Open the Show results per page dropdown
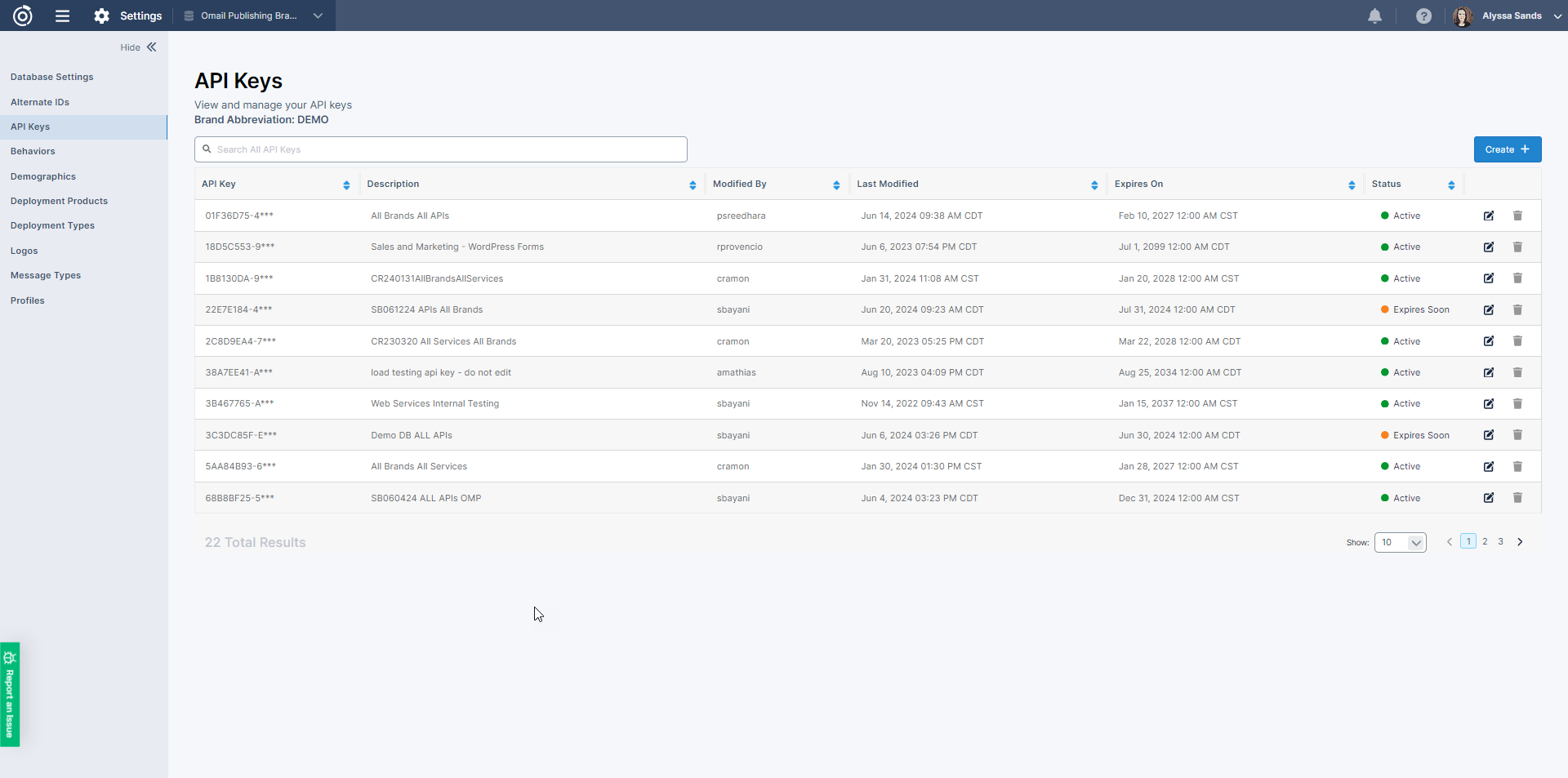1568x778 pixels. pyautogui.click(x=1400, y=542)
